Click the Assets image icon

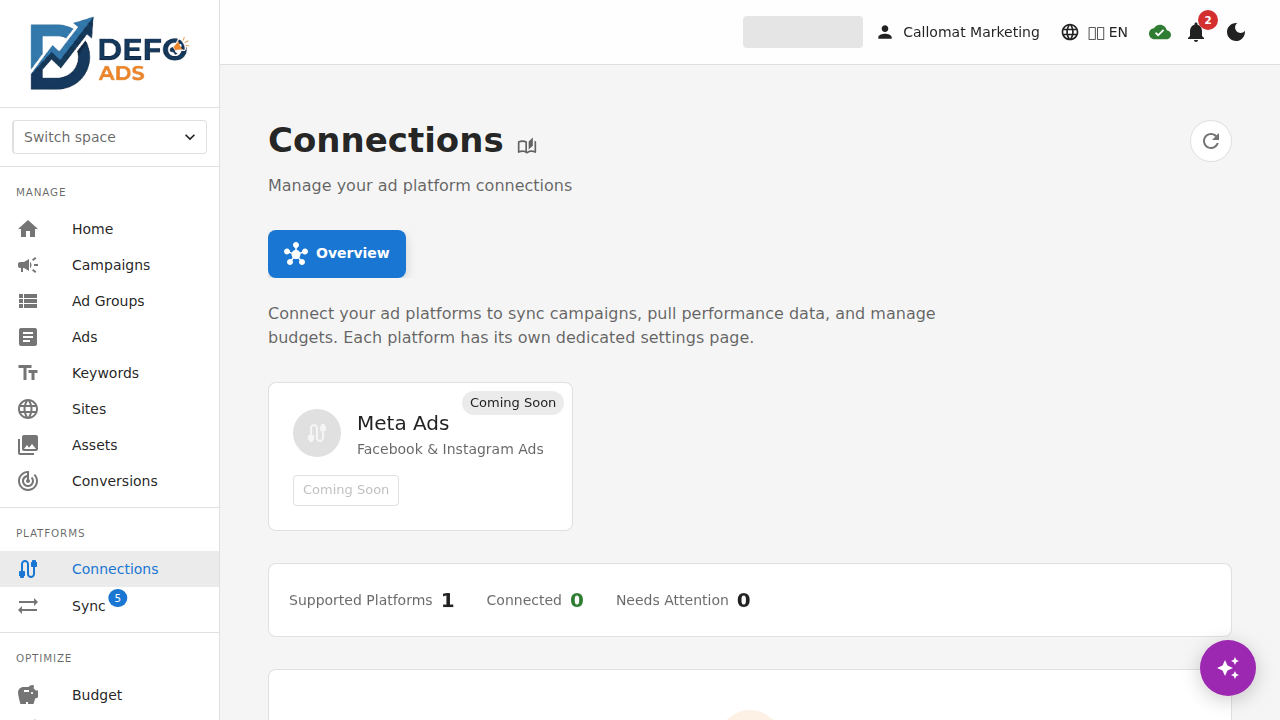tap(28, 445)
